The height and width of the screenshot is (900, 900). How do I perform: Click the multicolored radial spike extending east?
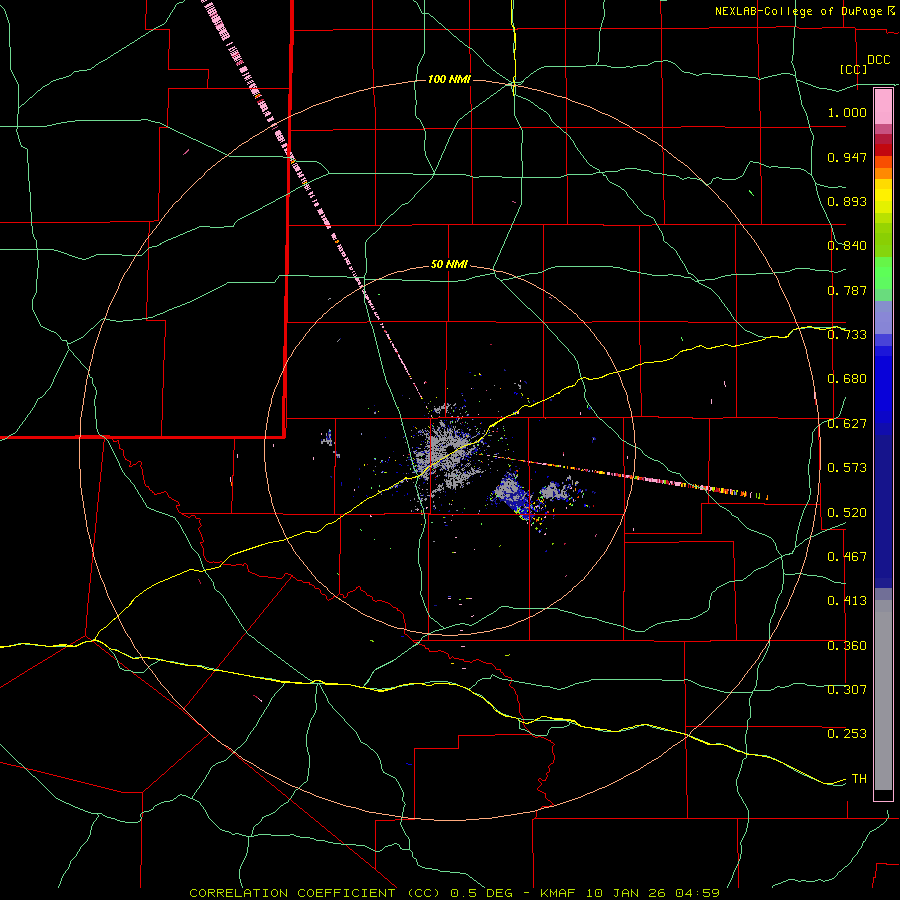pyautogui.click(x=631, y=476)
